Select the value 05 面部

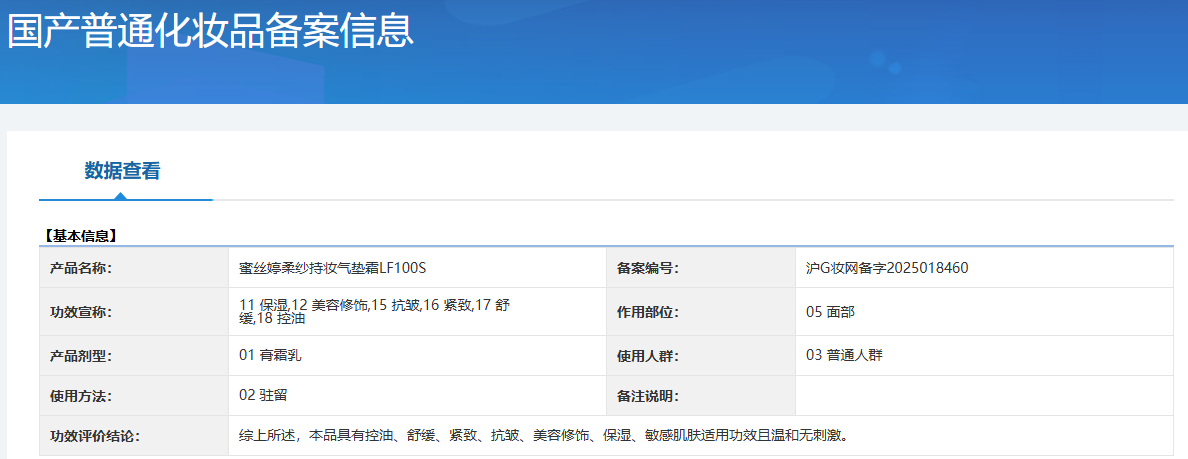click(x=831, y=311)
